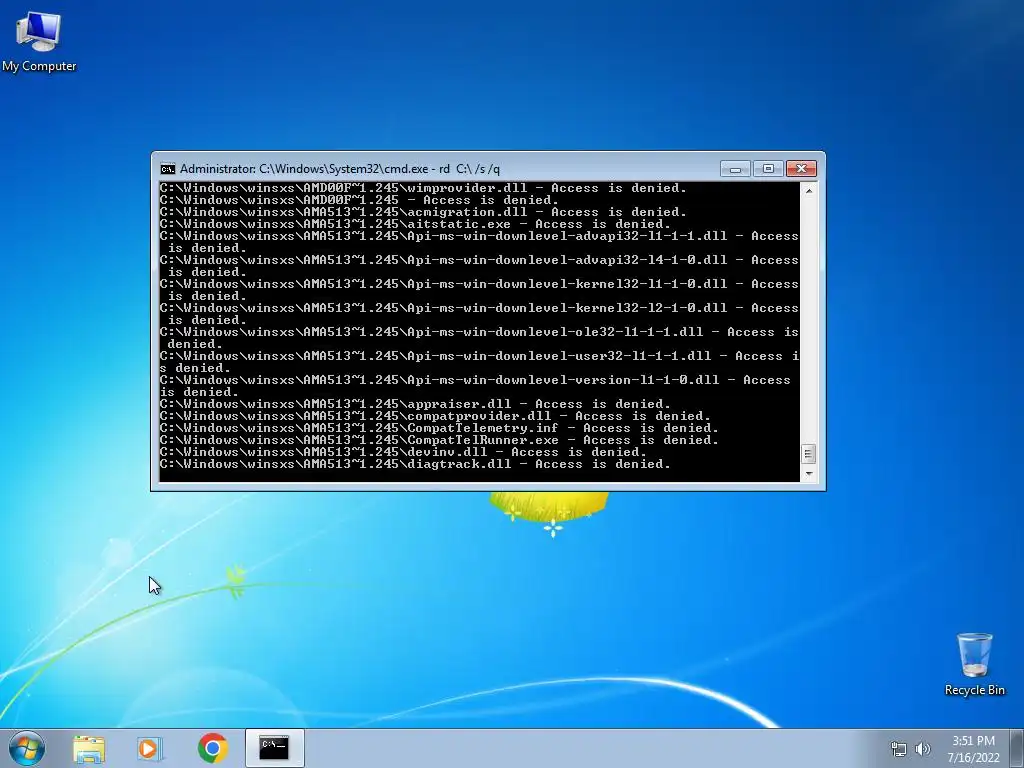This screenshot has height=768, width=1024.
Task: Click the console scrollbar thumb
Action: pyautogui.click(x=808, y=453)
